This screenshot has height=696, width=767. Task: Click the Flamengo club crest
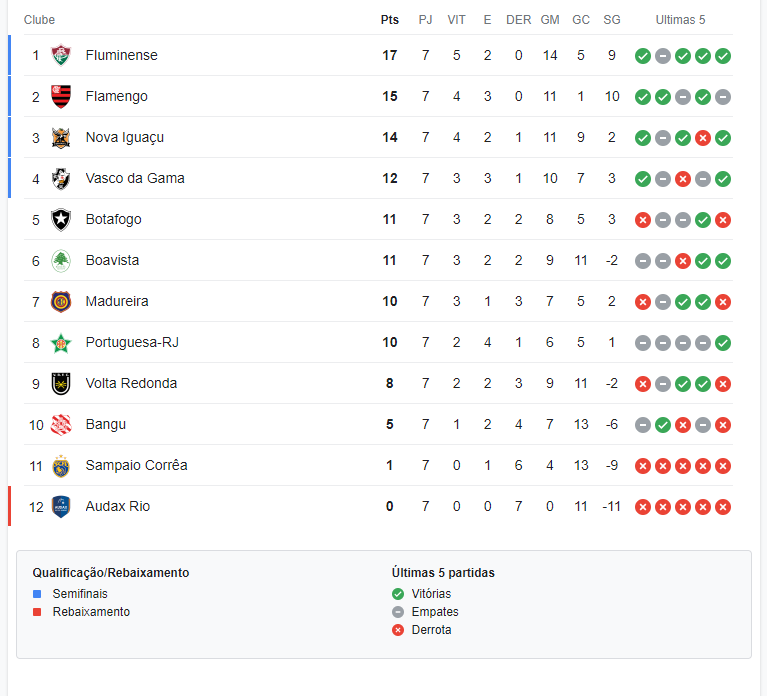[61, 96]
